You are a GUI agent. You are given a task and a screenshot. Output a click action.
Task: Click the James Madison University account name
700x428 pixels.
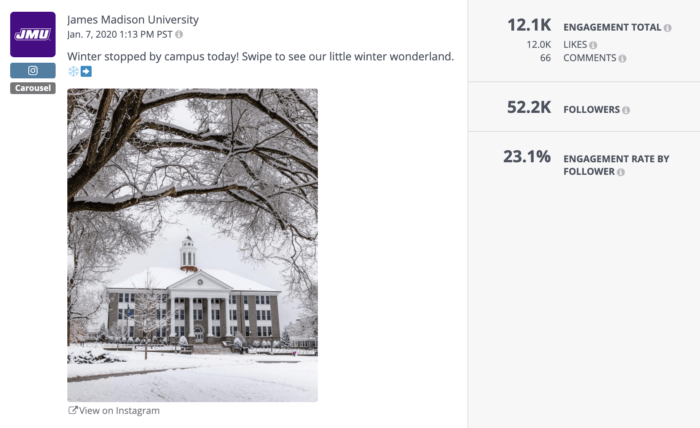133,20
